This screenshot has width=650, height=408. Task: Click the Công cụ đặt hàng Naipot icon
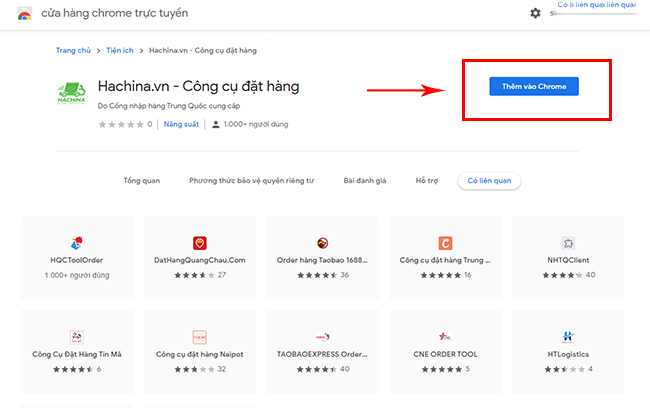pos(200,337)
